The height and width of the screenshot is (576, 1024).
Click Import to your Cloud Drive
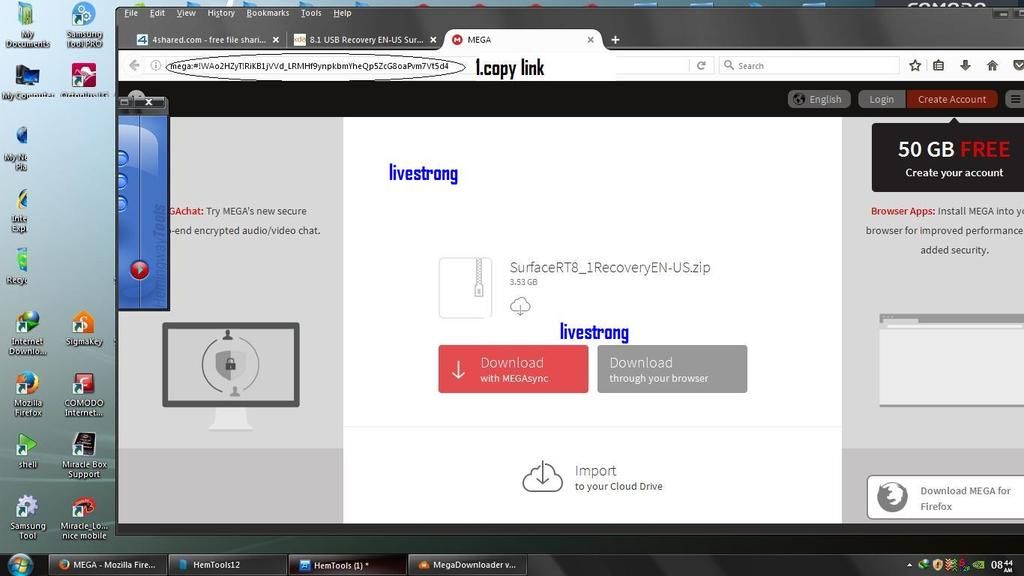point(593,477)
